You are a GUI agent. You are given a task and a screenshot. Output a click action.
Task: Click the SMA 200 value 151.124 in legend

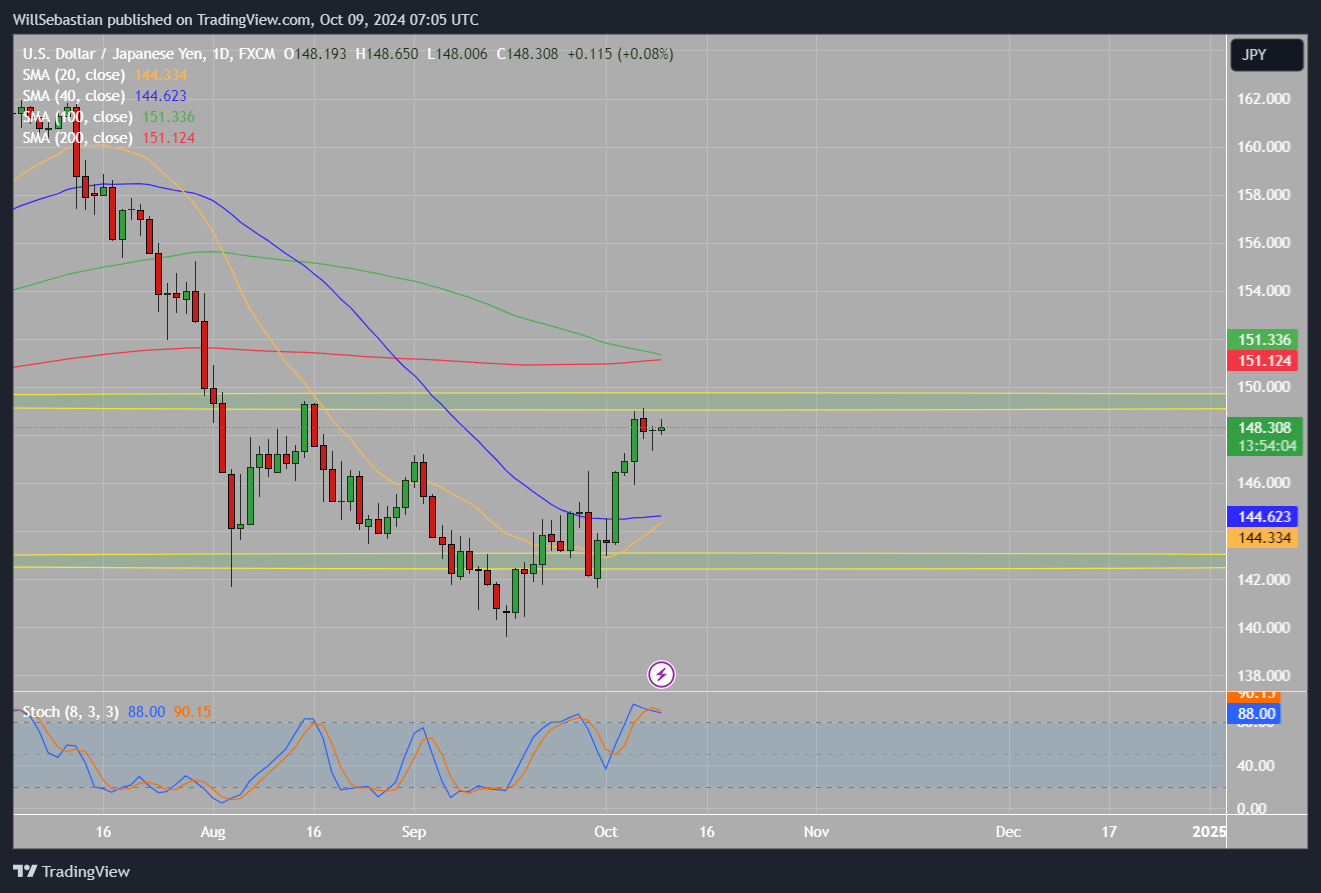click(169, 138)
